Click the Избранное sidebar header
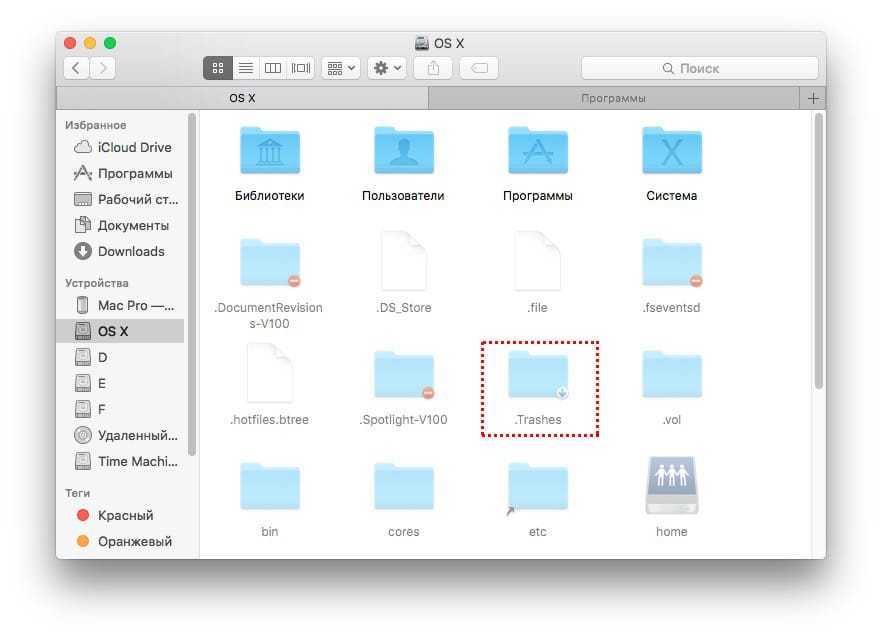Viewport: 882px width, 639px height. [x=96, y=125]
